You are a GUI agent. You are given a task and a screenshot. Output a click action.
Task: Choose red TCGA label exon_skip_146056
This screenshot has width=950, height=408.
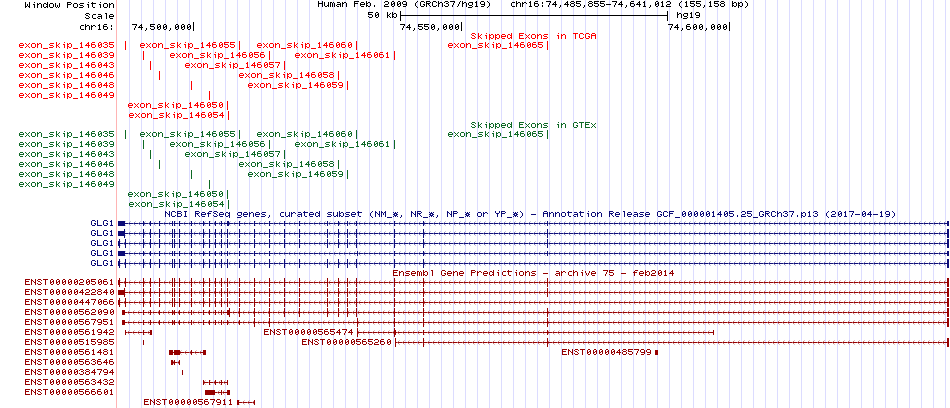click(x=218, y=55)
